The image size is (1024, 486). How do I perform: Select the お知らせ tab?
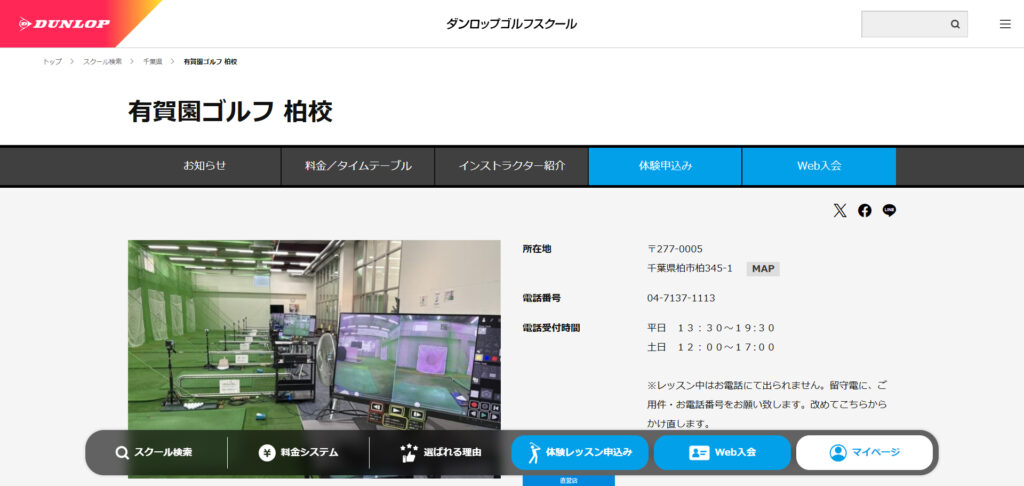tap(204, 166)
